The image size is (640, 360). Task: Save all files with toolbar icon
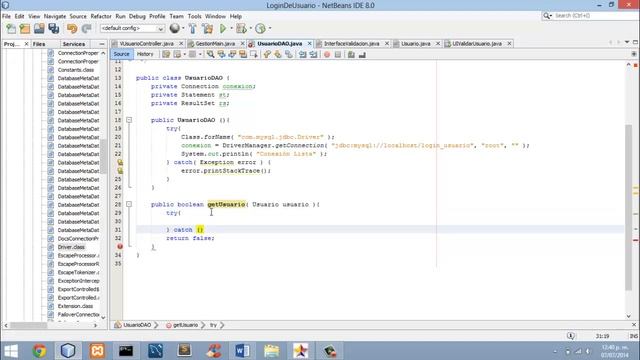point(53,29)
